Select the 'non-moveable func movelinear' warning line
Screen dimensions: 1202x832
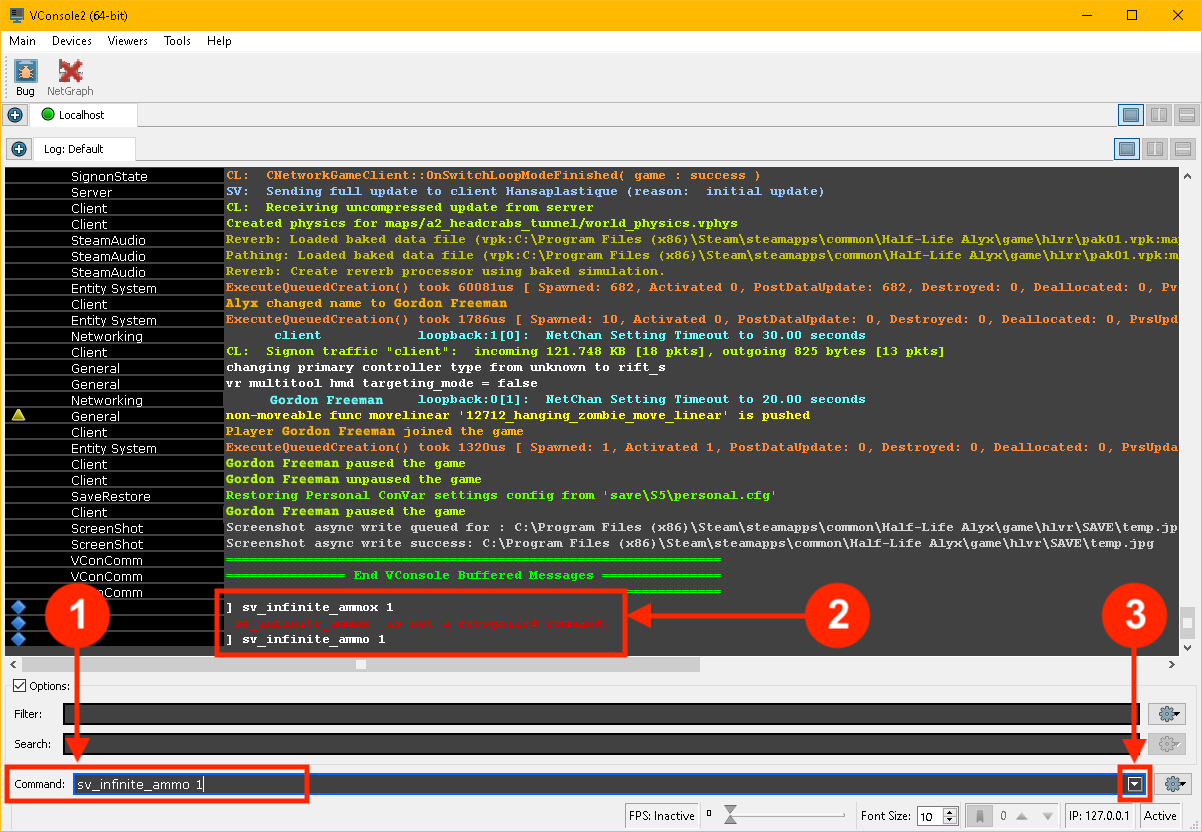tap(518, 415)
